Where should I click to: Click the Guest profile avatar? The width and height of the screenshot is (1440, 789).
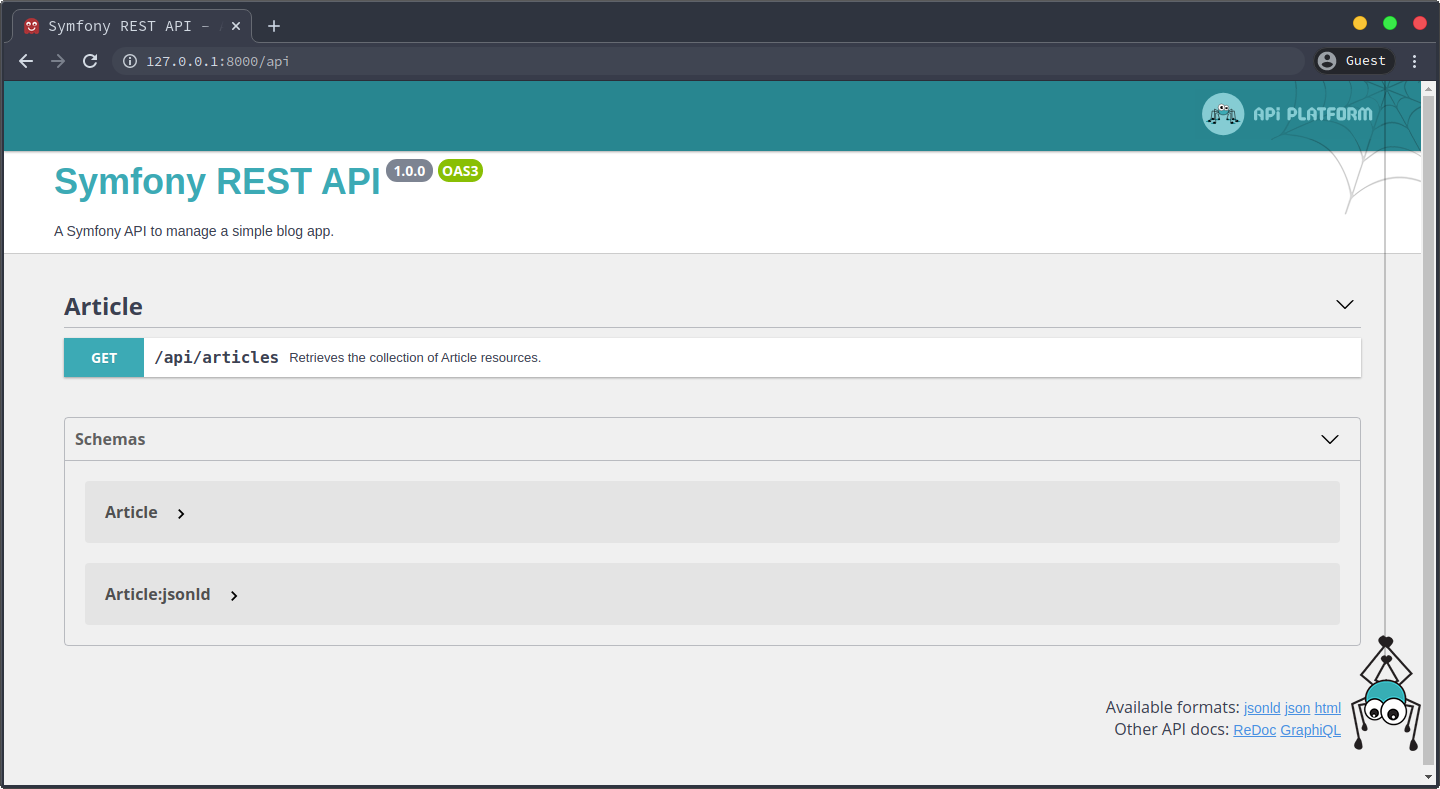[x=1327, y=61]
